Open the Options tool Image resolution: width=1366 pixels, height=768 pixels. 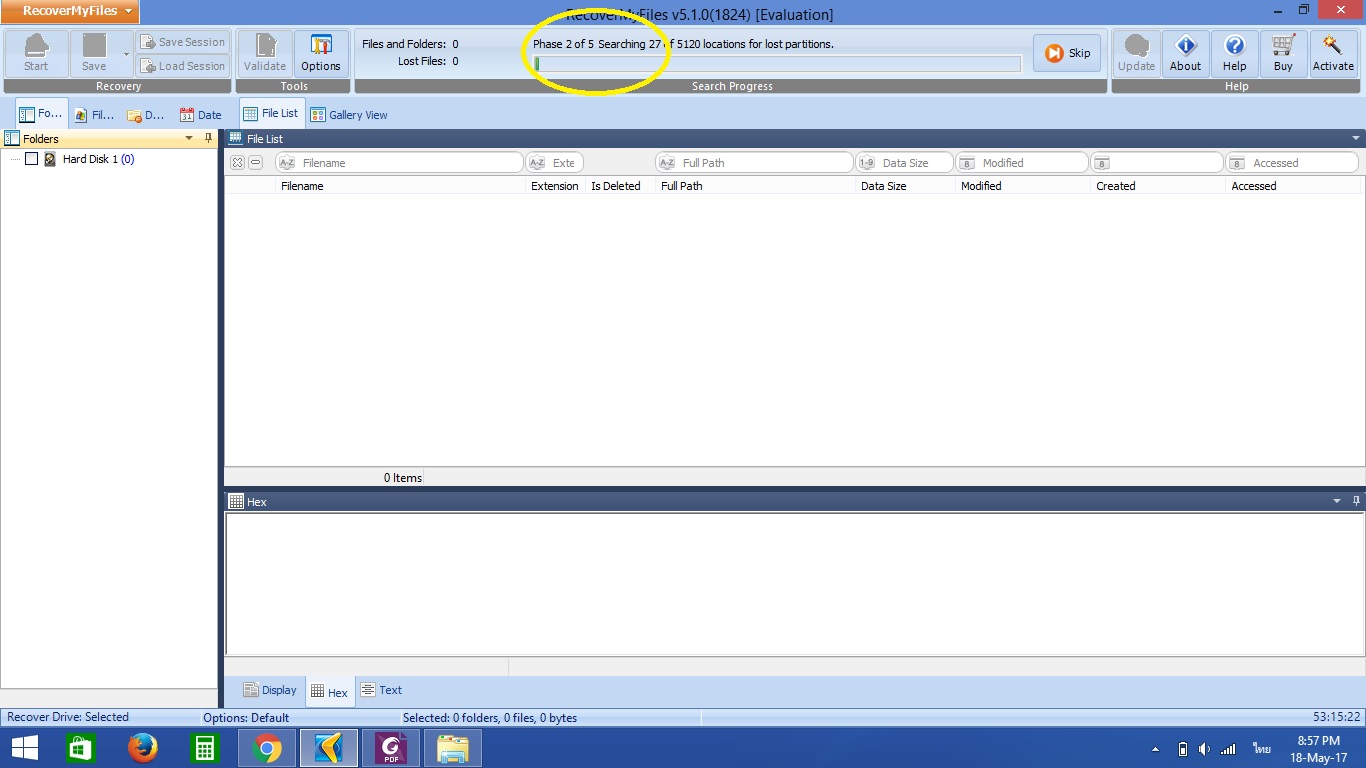click(321, 53)
